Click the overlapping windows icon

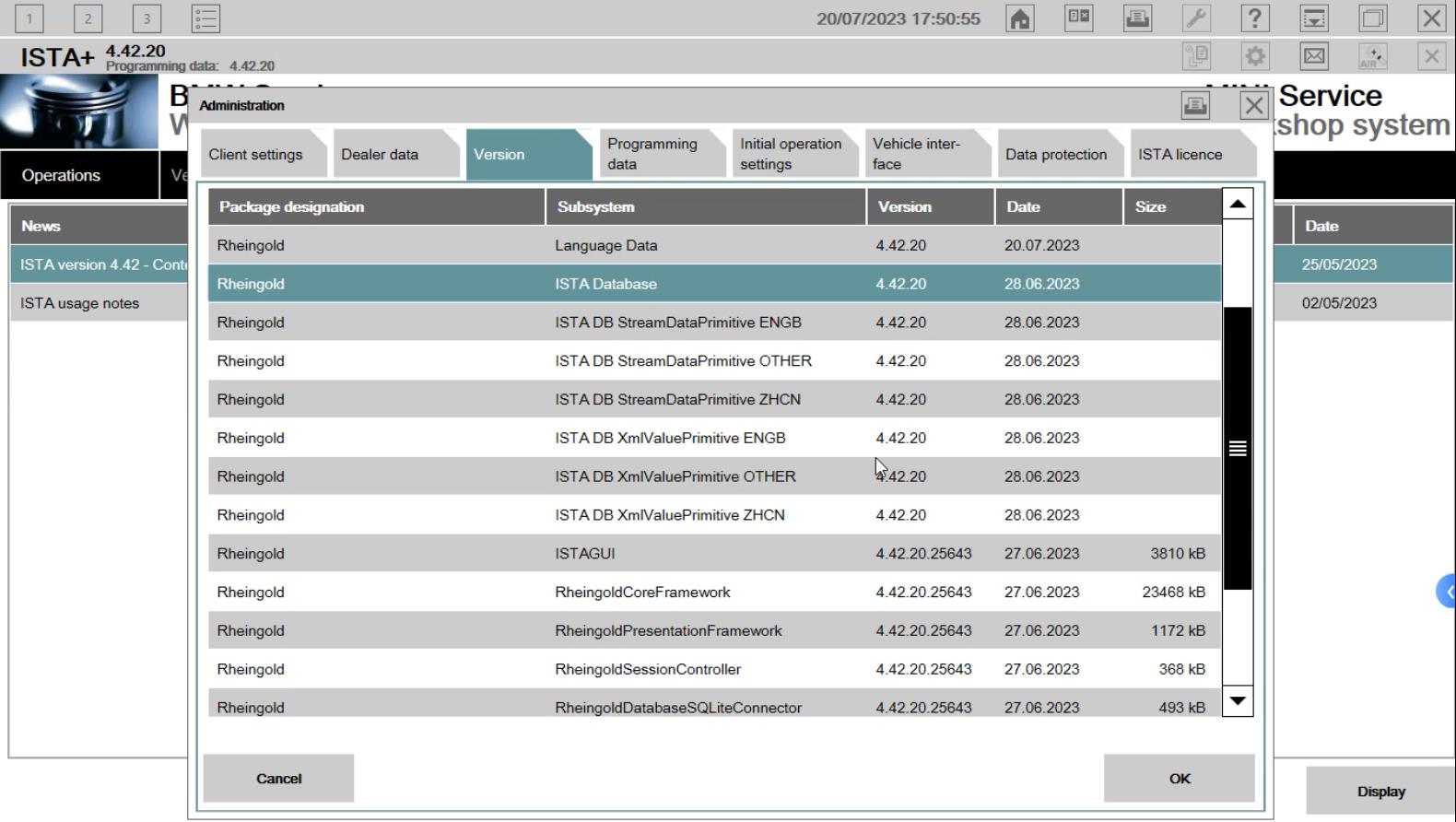point(1373,18)
